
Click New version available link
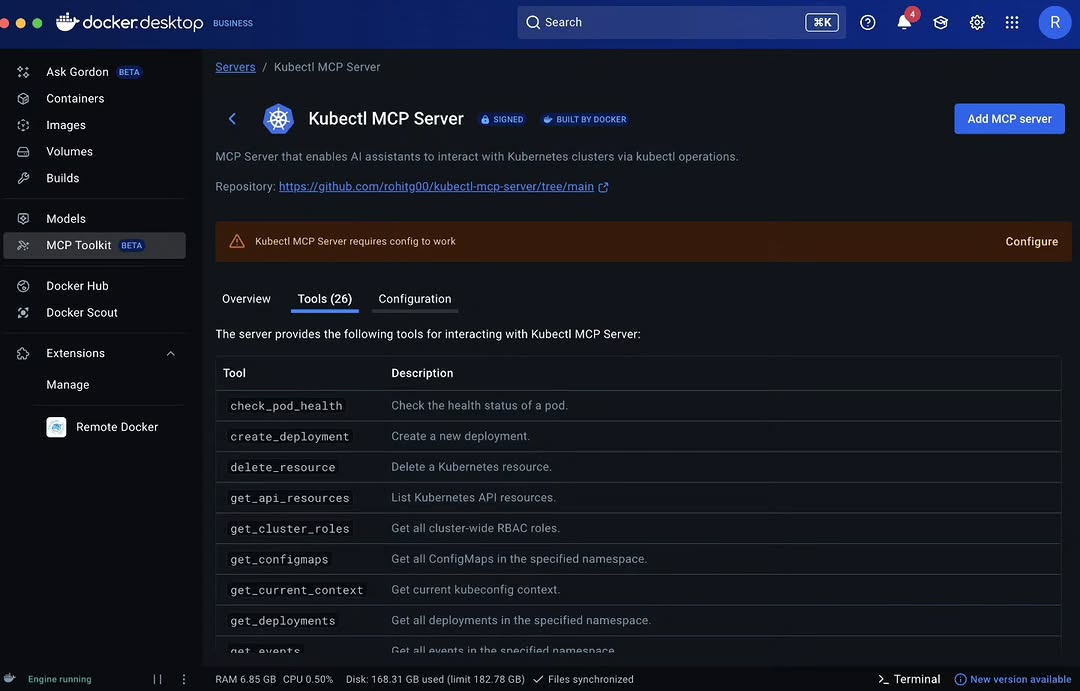[1013, 679]
